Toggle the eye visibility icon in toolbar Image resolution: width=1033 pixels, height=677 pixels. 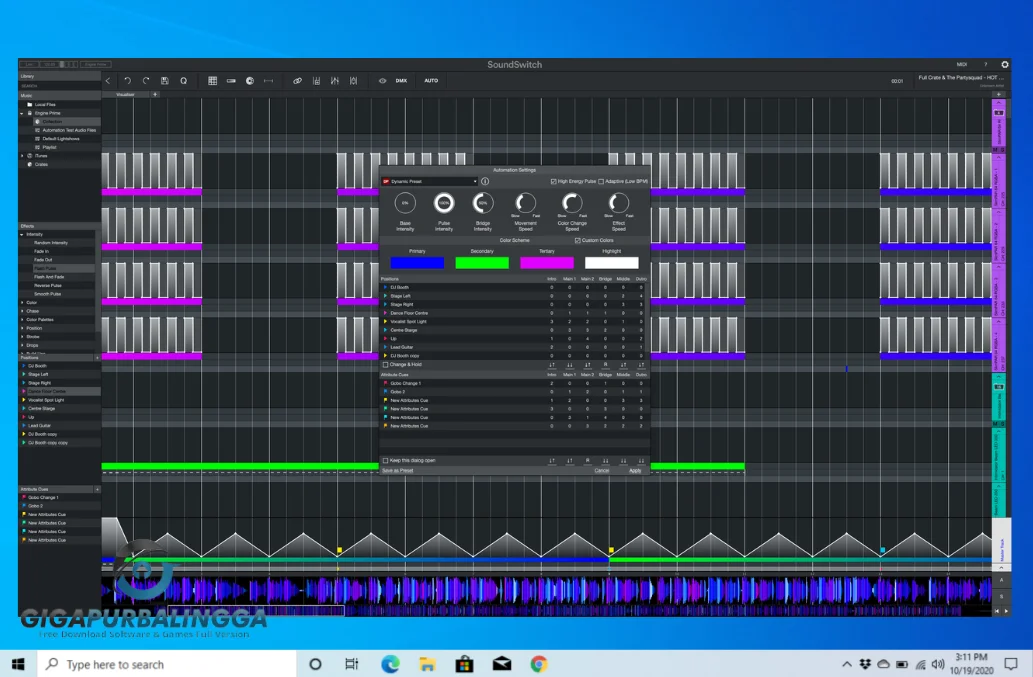pos(382,81)
